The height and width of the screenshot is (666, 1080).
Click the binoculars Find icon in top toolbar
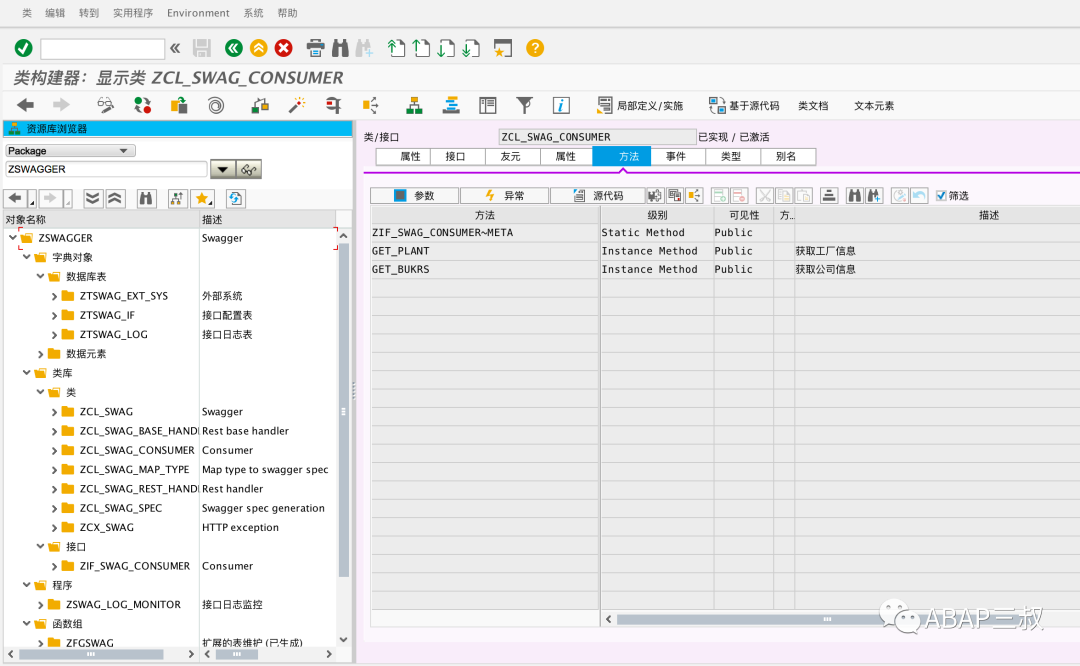tap(340, 48)
